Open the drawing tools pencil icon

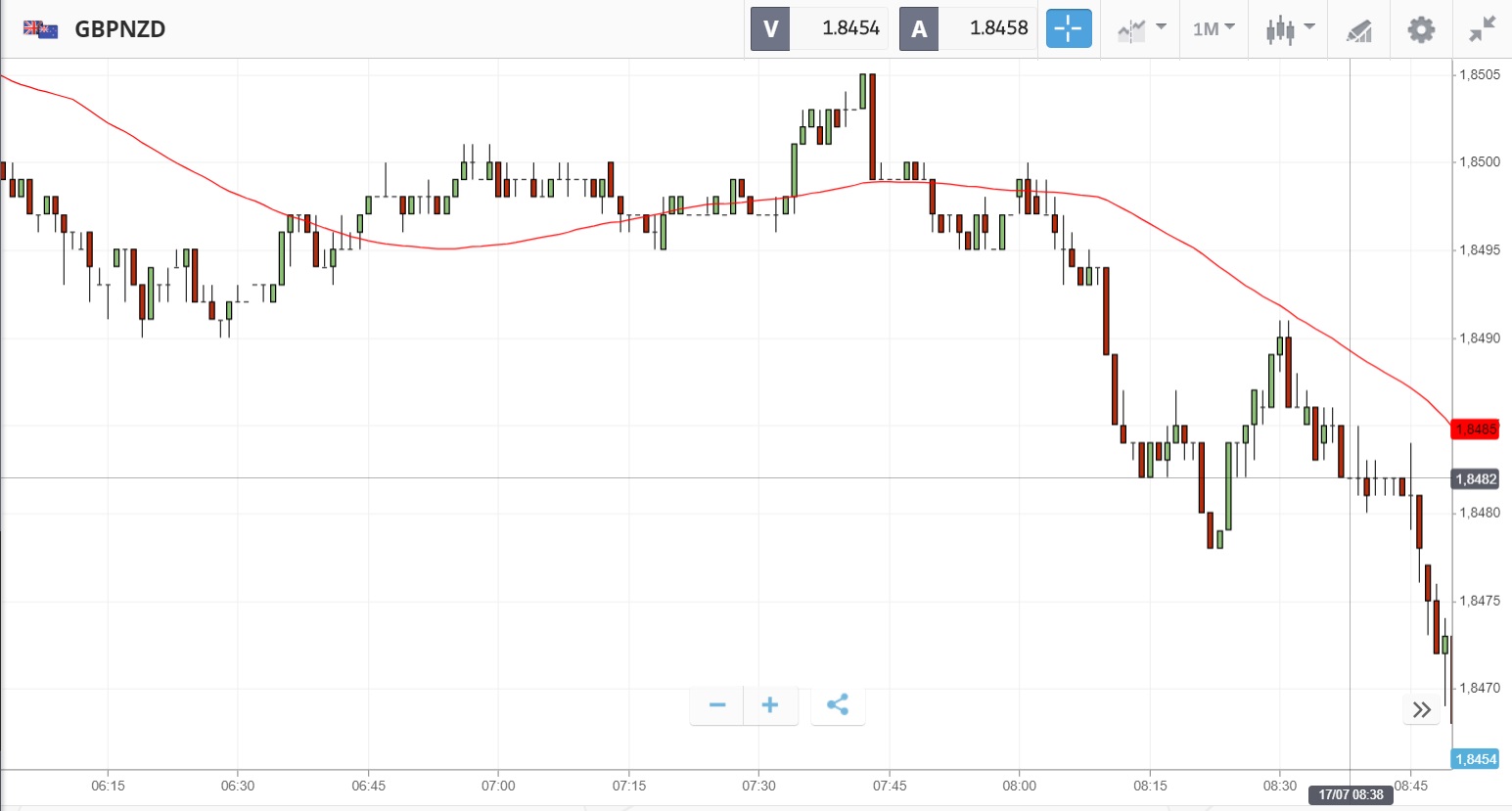point(1358,30)
